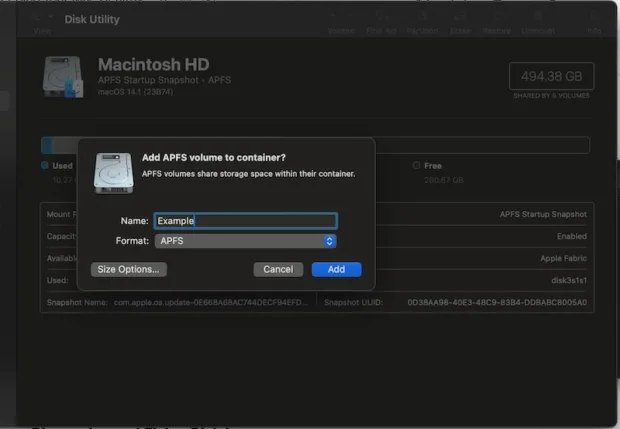620x429 pixels.
Task: Click the Name field containing Example
Action: [x=246, y=221]
